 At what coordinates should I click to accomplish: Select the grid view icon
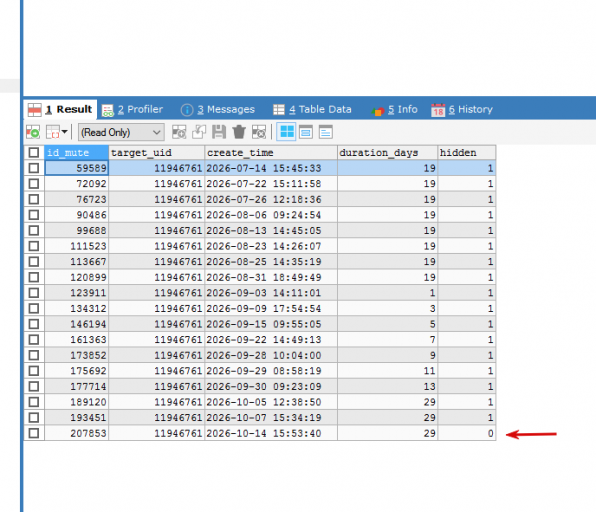[x=286, y=132]
